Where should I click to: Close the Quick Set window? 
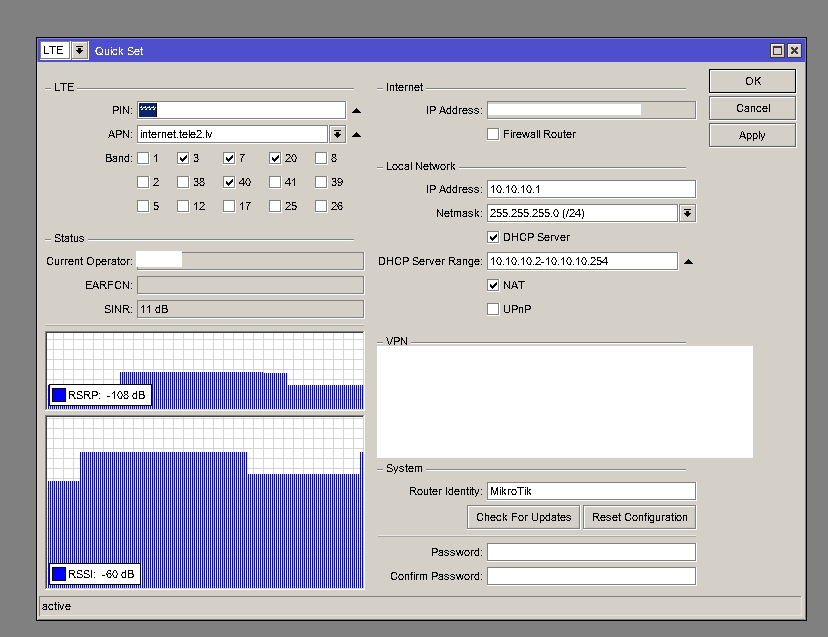coord(794,50)
